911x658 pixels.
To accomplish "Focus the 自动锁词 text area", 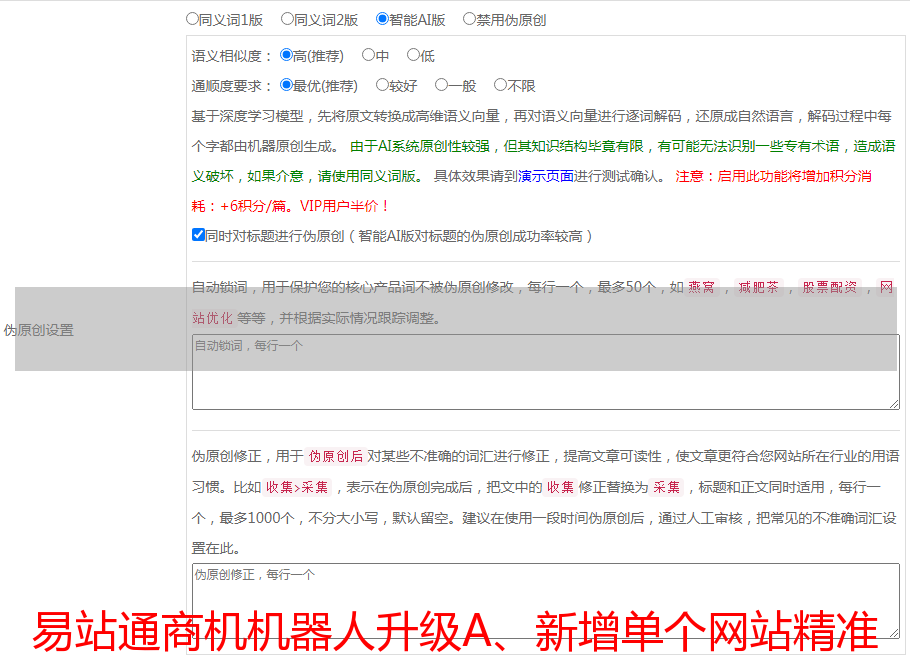I will click(546, 372).
